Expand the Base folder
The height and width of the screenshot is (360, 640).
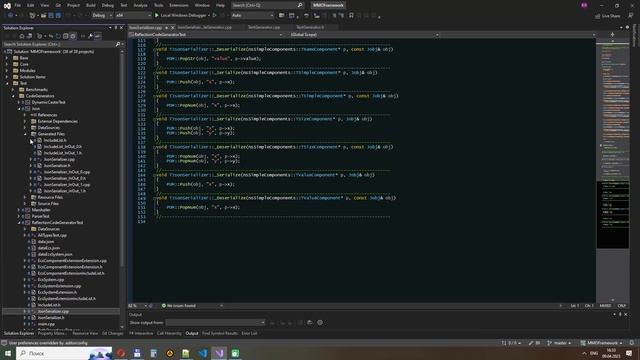(x=7, y=58)
